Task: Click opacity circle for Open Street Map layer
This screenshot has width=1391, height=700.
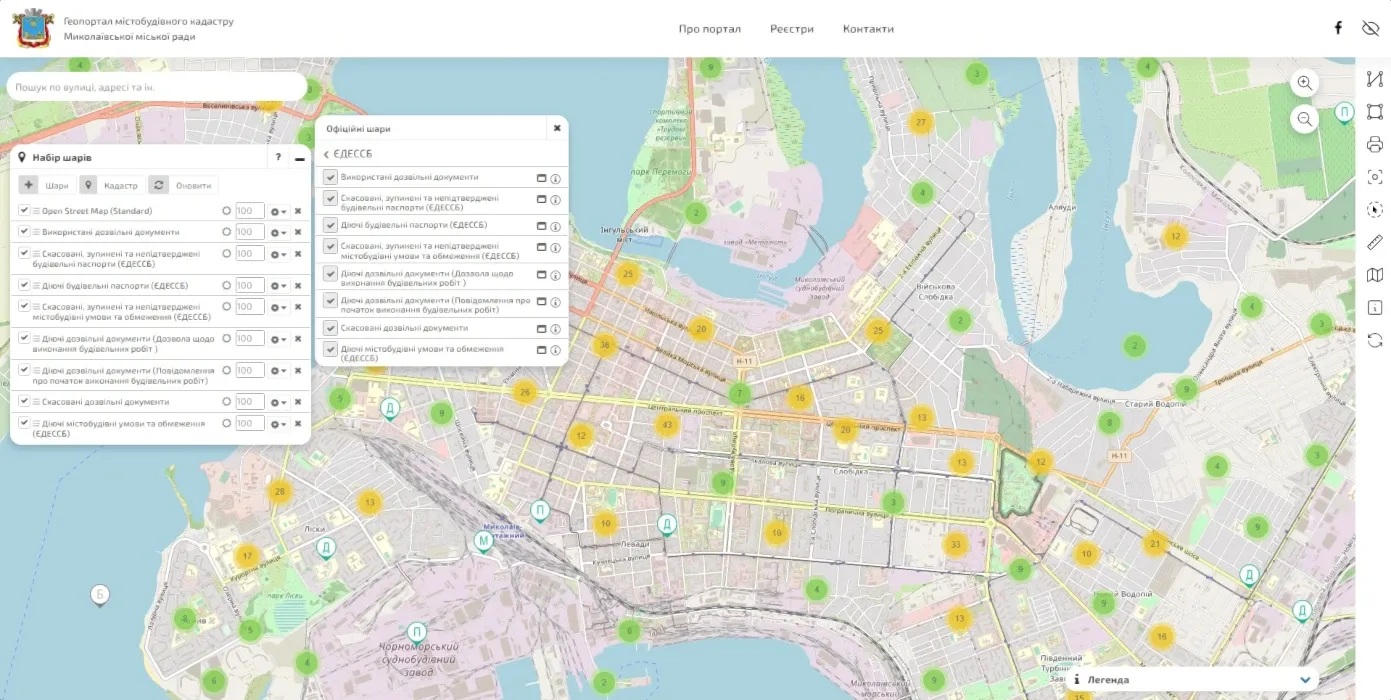Action: point(227,211)
